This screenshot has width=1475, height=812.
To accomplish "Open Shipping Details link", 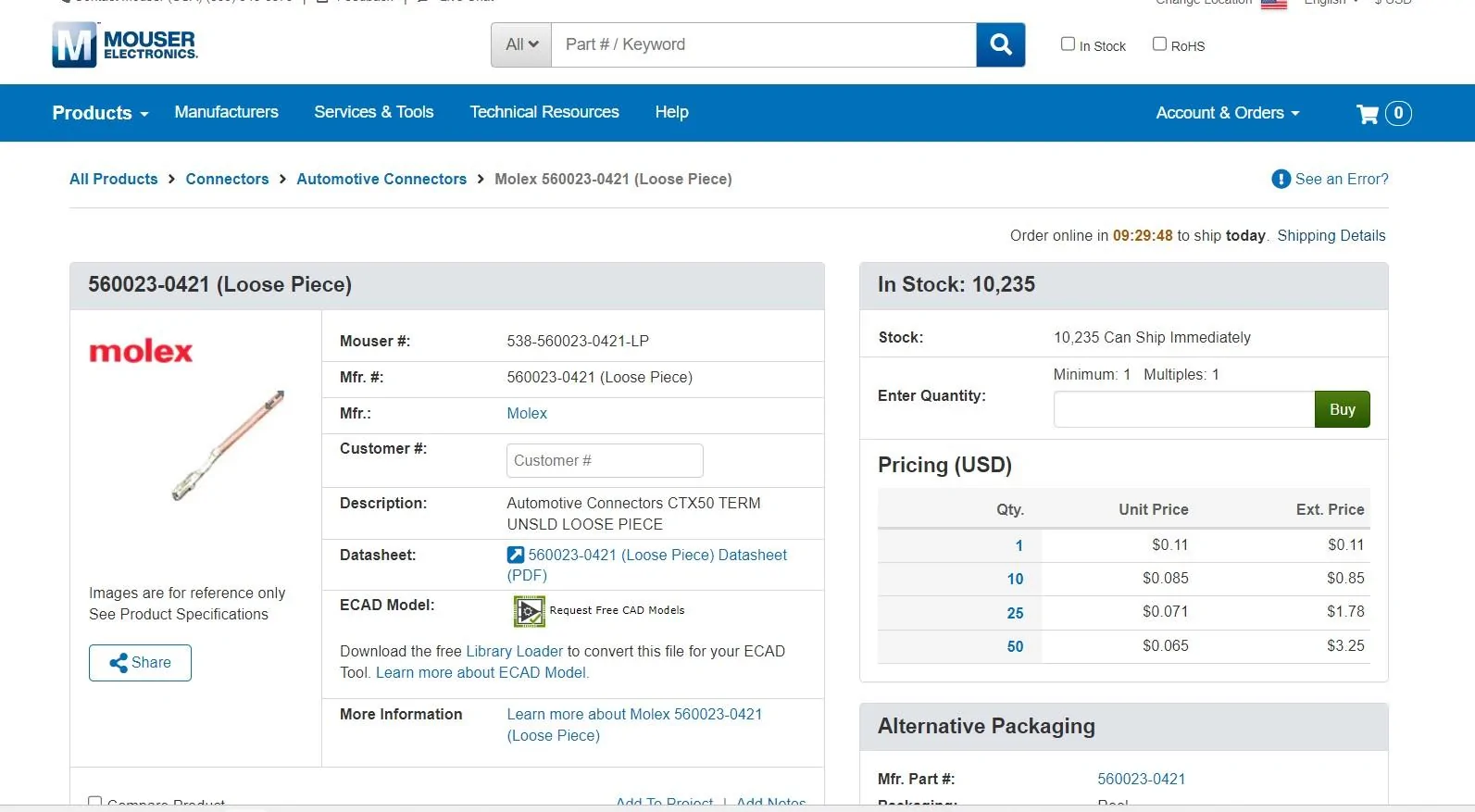I will [1331, 236].
